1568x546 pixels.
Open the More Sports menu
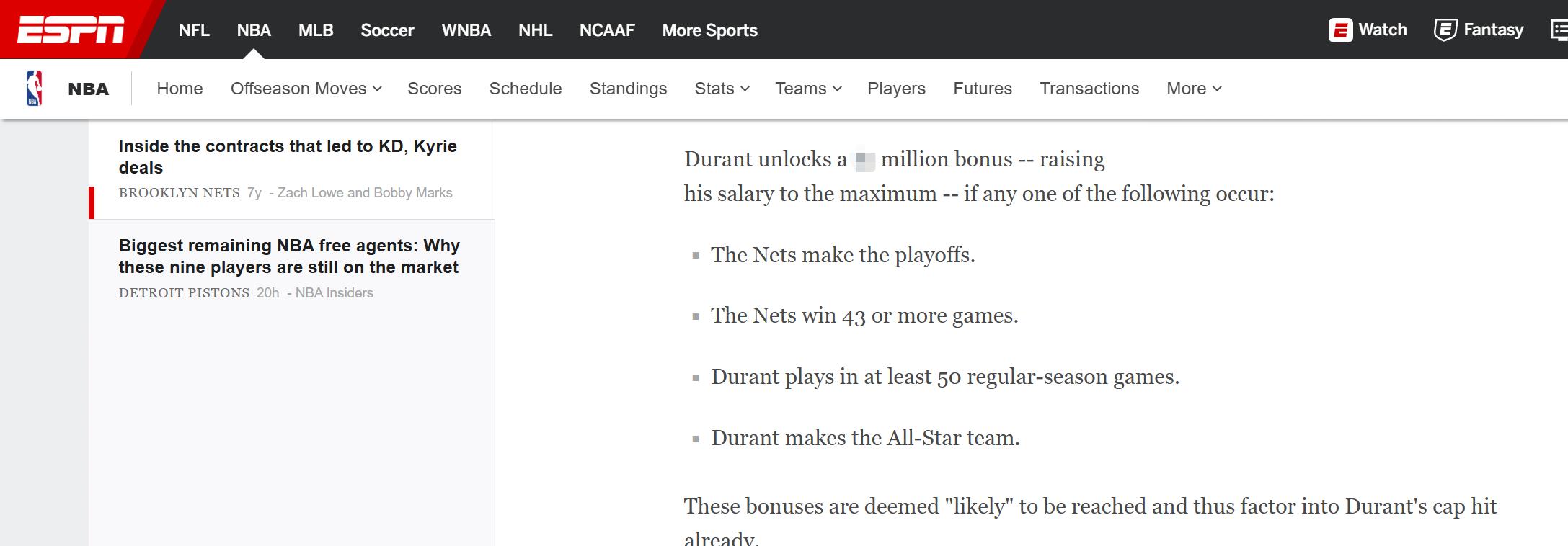pos(709,30)
